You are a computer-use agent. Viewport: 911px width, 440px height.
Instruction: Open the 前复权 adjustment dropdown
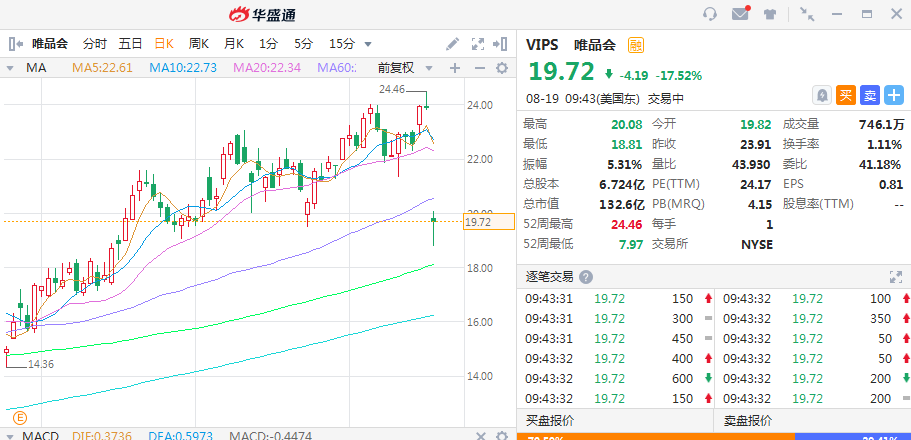(405, 68)
